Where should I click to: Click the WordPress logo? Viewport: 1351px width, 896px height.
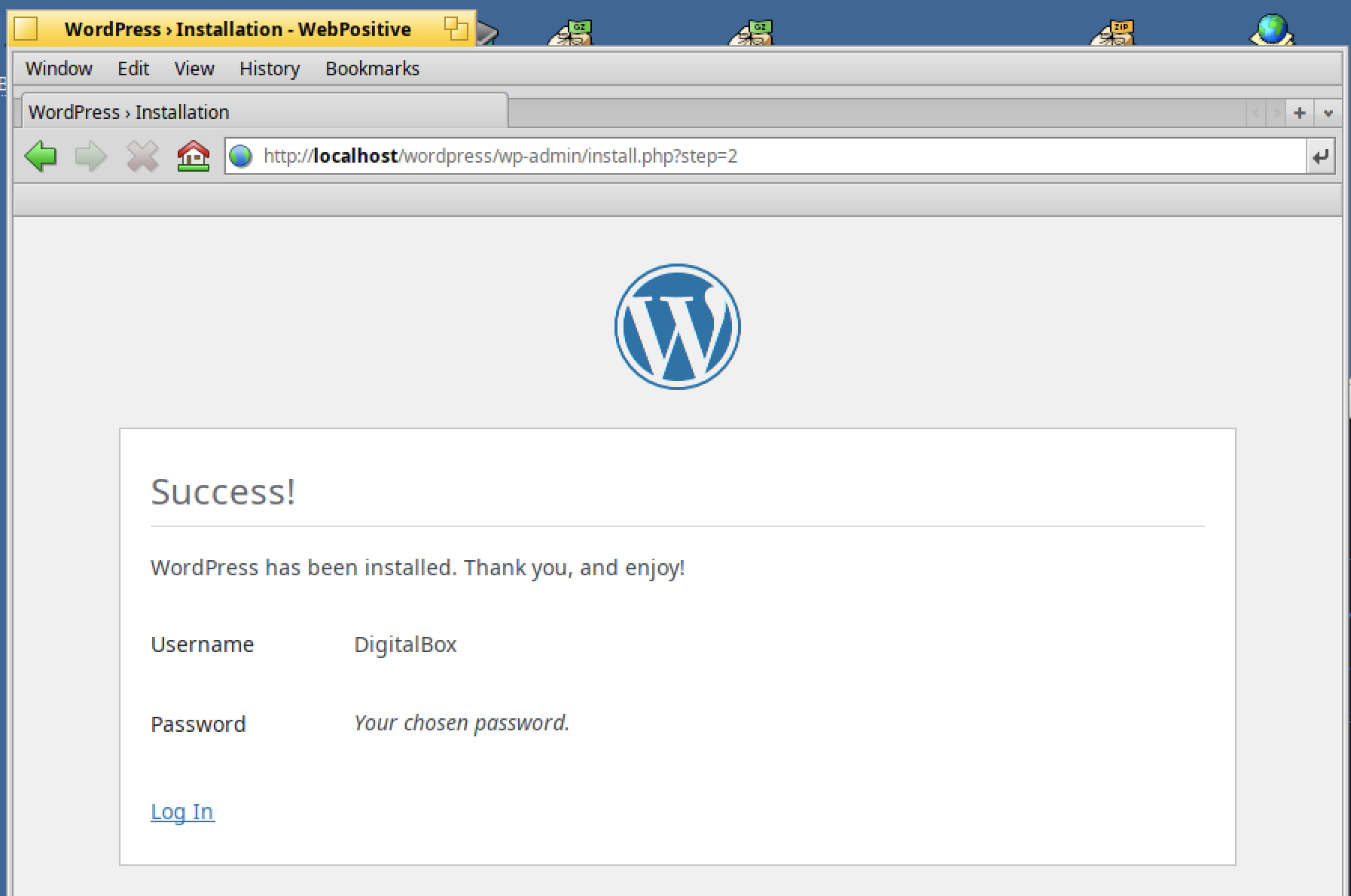point(677,326)
